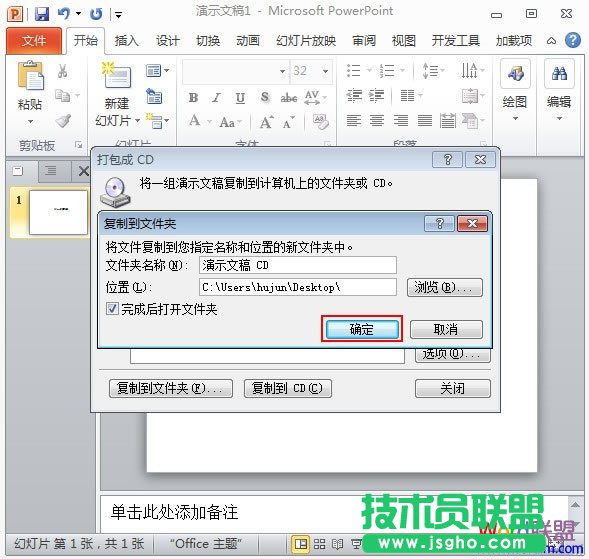This screenshot has height=559, width=589.
Task: Open the 幻灯片放映 tab
Action: click(306, 40)
